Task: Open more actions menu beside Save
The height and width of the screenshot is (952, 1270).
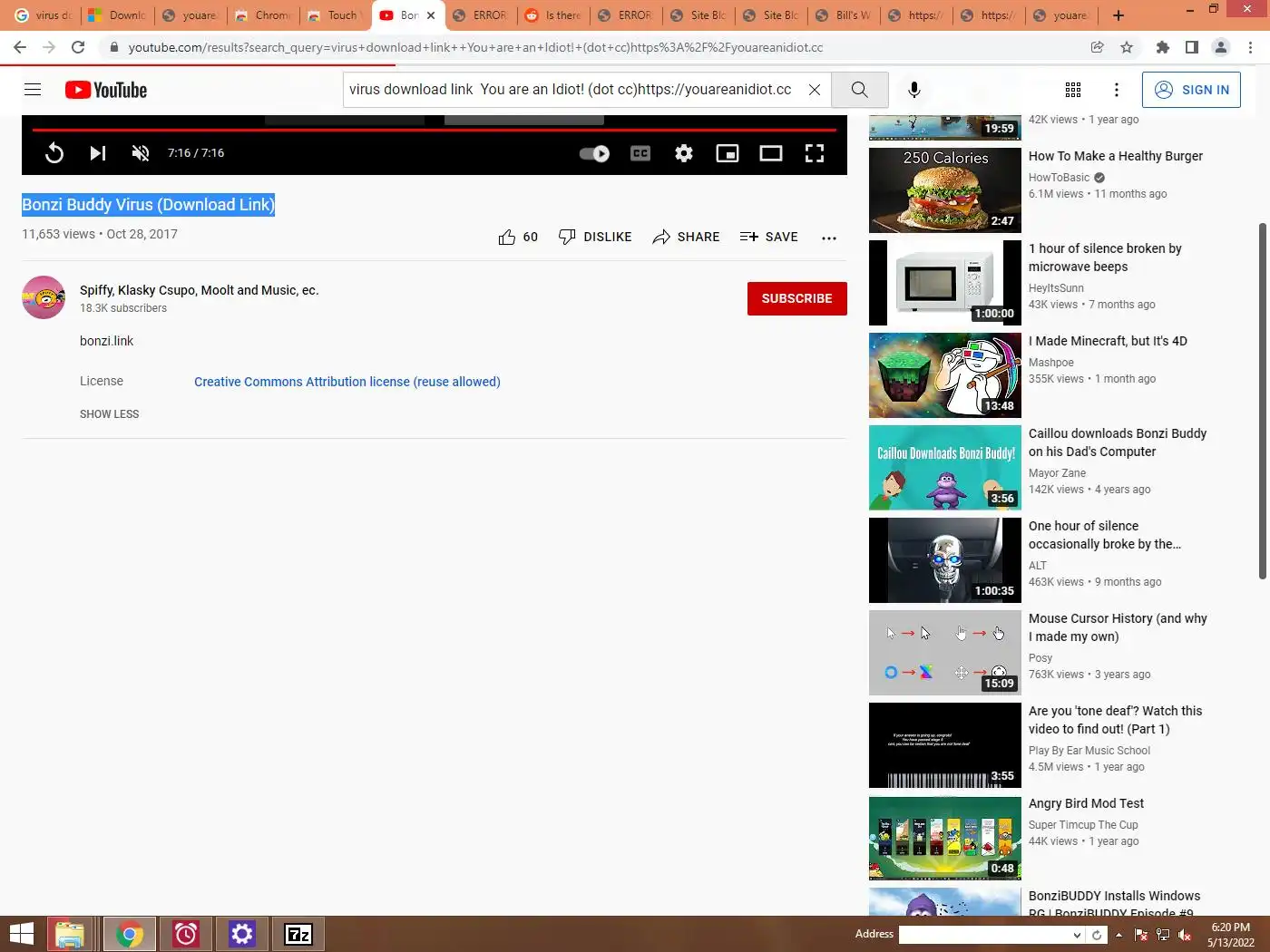Action: (x=829, y=238)
